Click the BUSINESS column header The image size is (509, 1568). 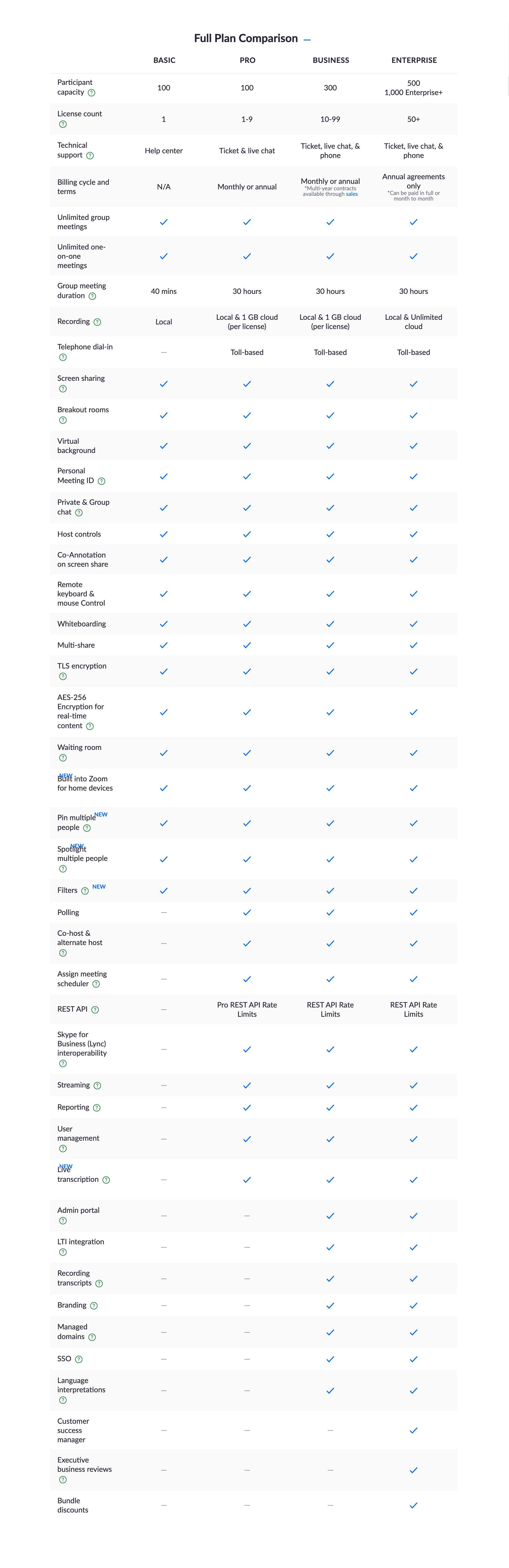[331, 60]
